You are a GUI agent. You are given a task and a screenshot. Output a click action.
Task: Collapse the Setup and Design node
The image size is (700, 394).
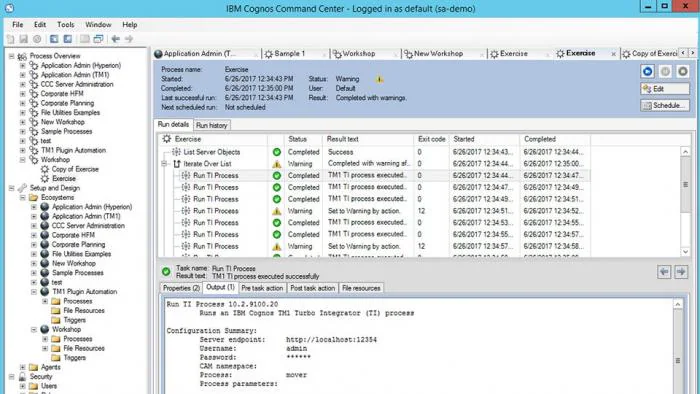11,188
